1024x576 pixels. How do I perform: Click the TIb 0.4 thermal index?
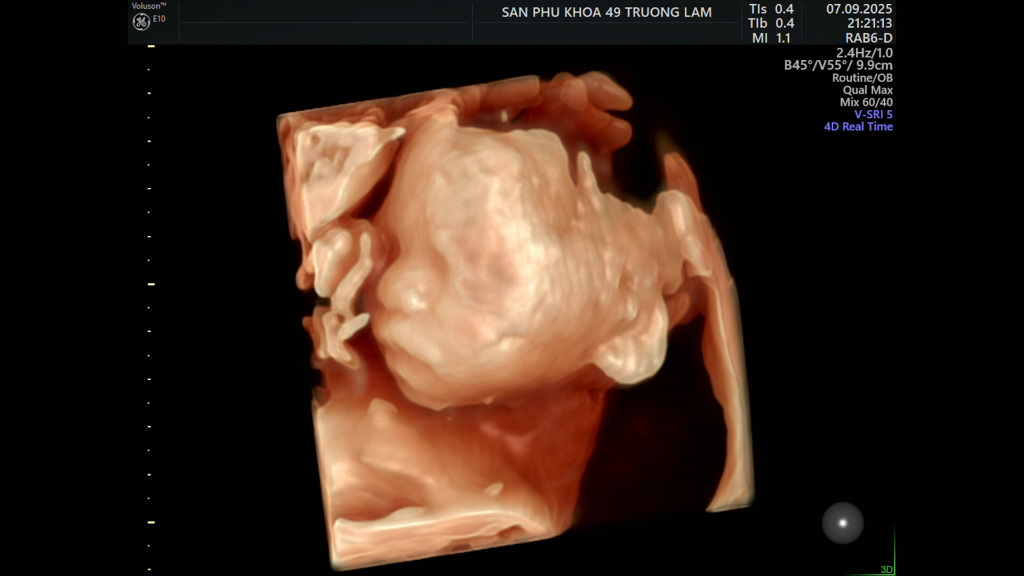click(x=771, y=23)
